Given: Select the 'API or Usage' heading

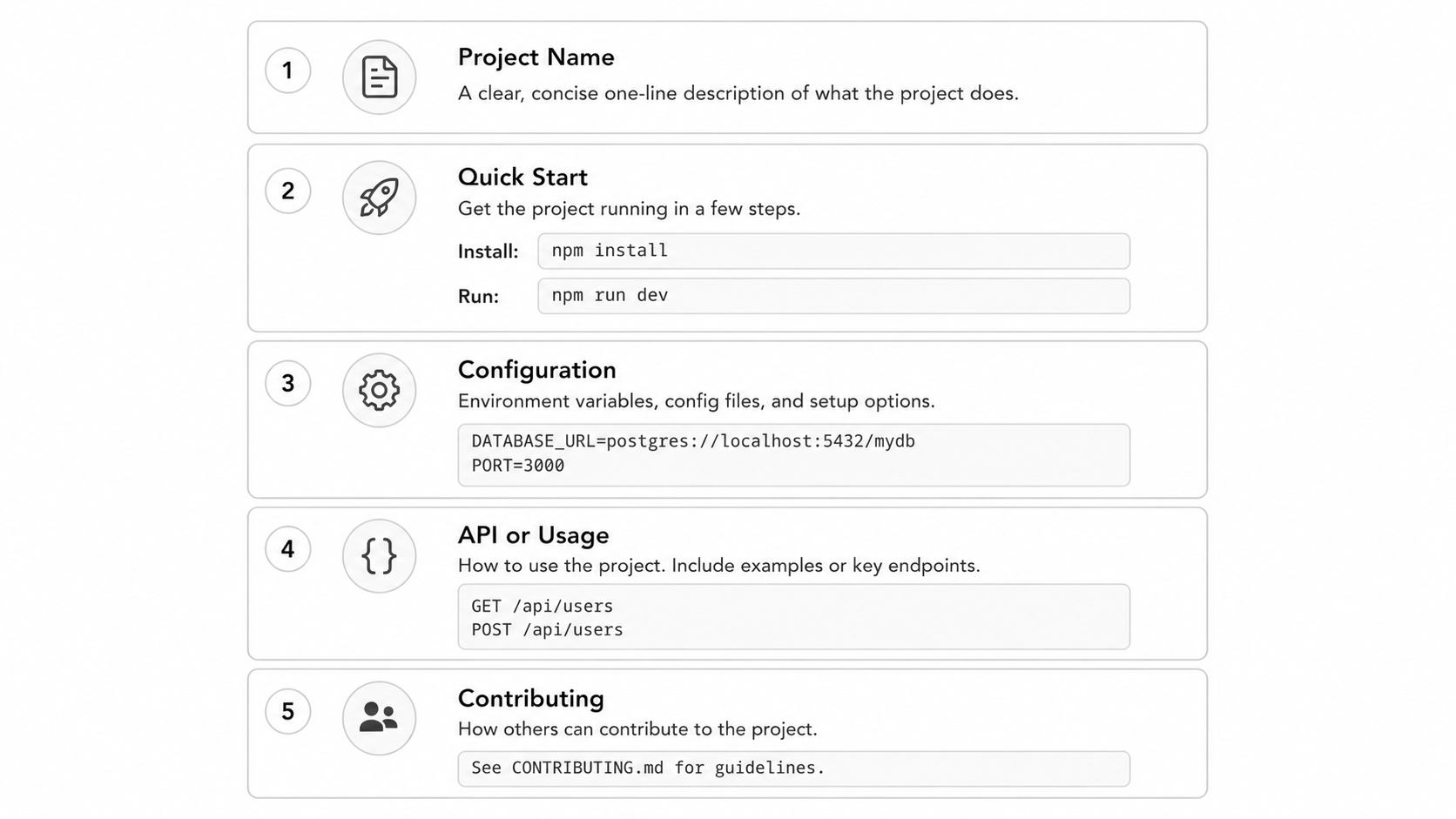Looking at the screenshot, I should [533, 535].
